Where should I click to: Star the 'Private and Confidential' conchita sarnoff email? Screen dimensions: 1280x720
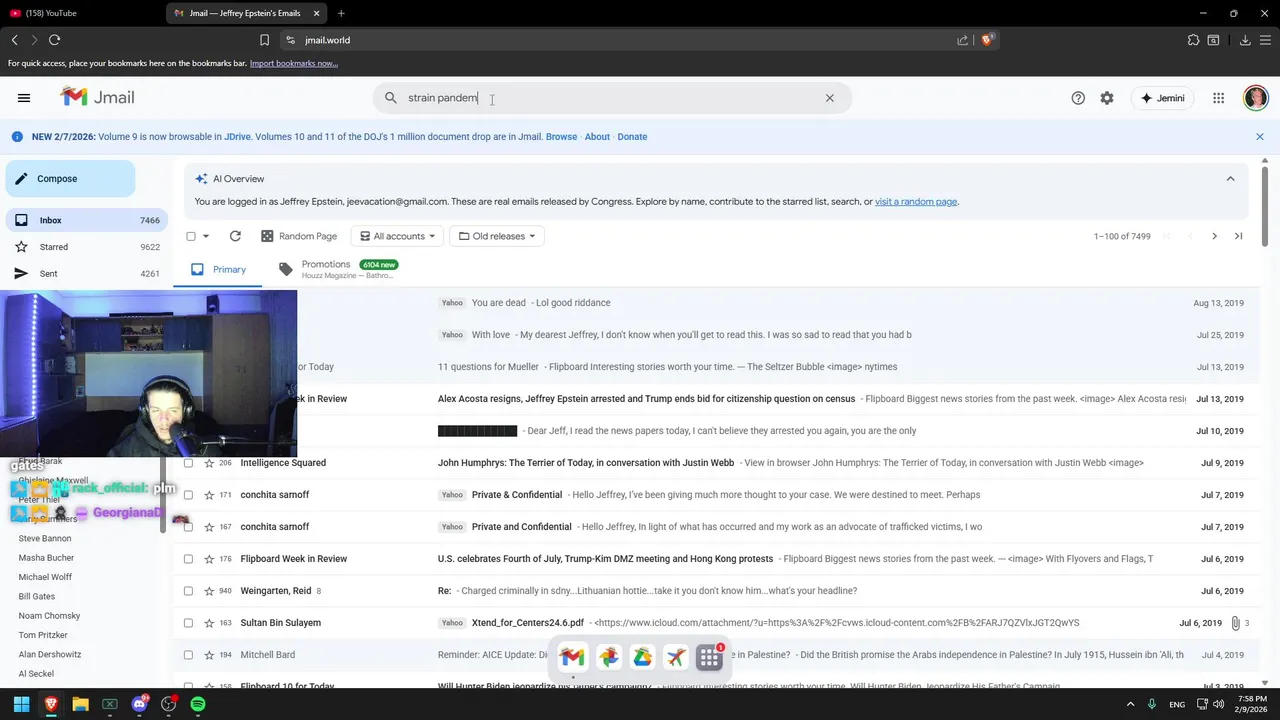coord(209,527)
